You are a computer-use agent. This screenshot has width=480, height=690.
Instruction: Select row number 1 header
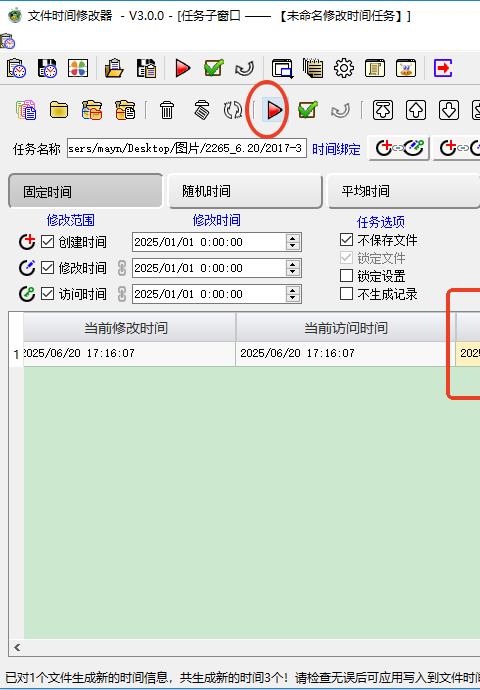[x=16, y=354]
